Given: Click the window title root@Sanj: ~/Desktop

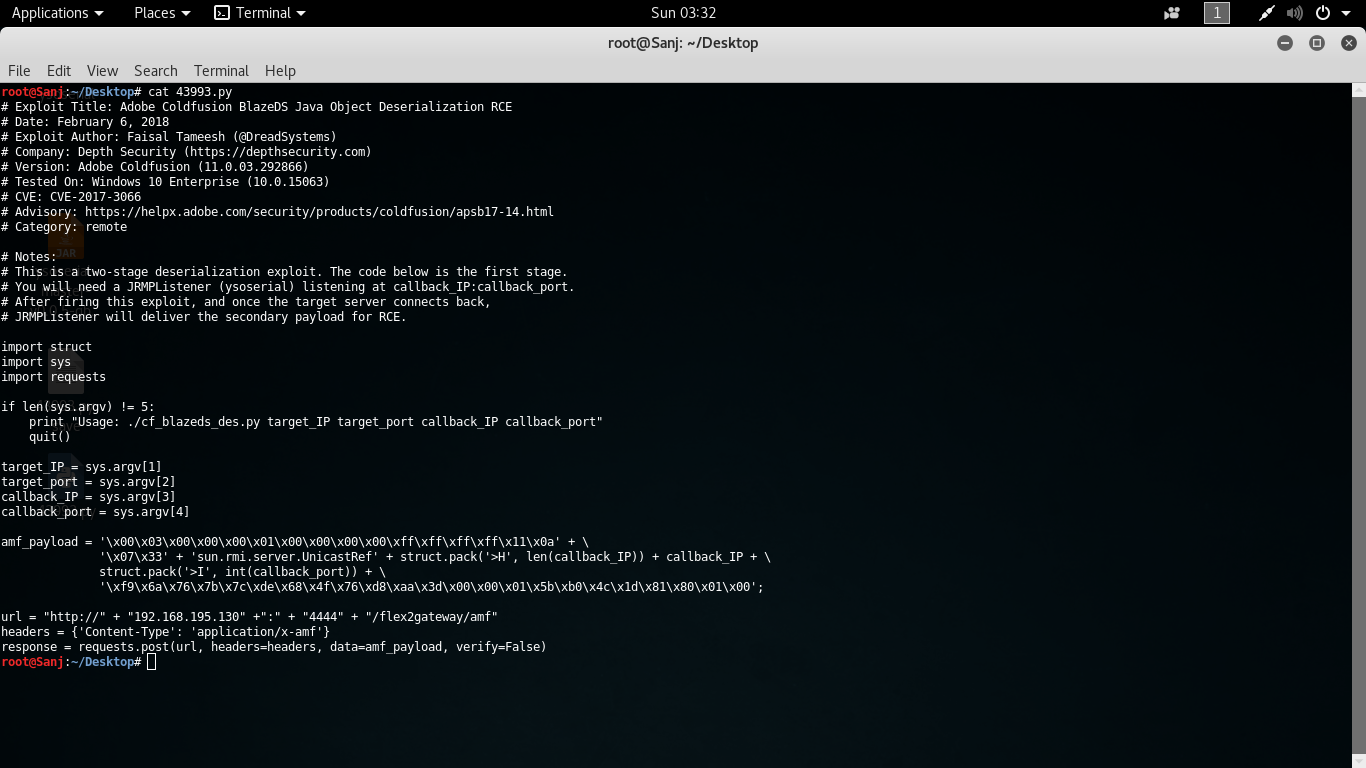Looking at the screenshot, I should tap(683, 43).
